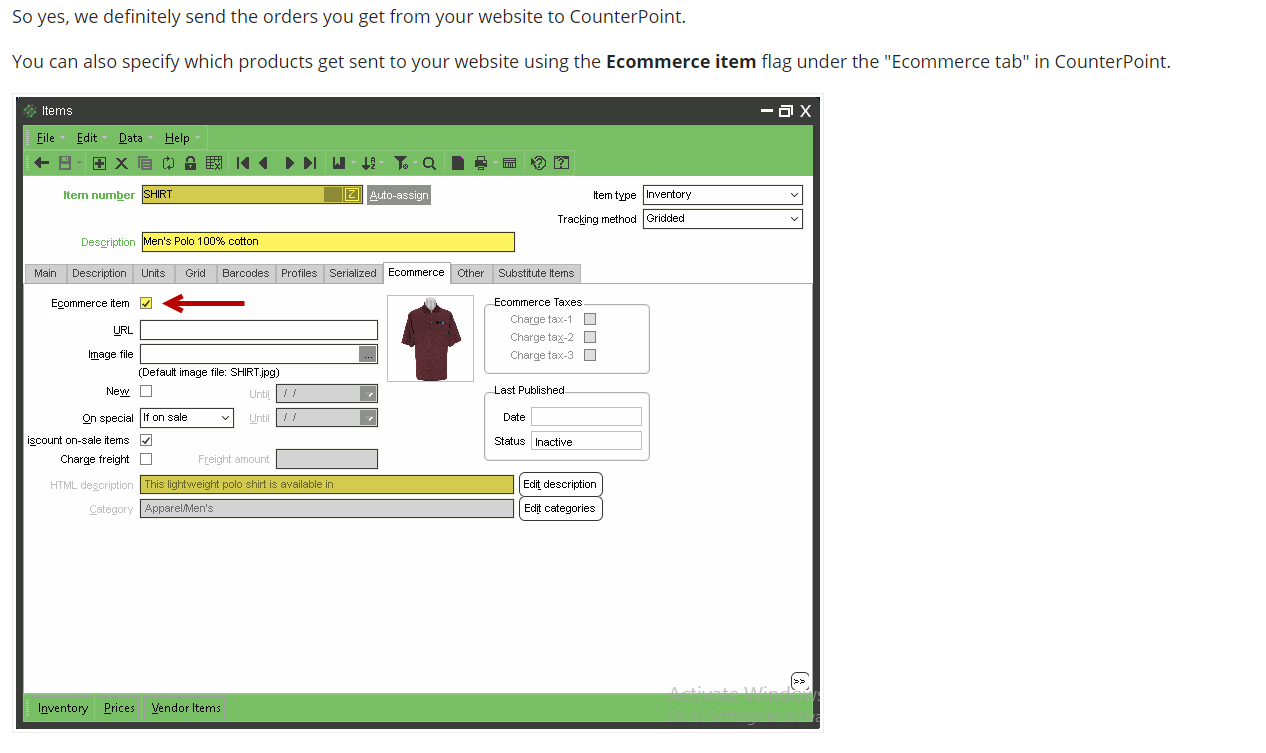Viewport: 1266px width, 753px height.
Task: Check the Charge tax-1 checkbox
Action: click(x=590, y=319)
